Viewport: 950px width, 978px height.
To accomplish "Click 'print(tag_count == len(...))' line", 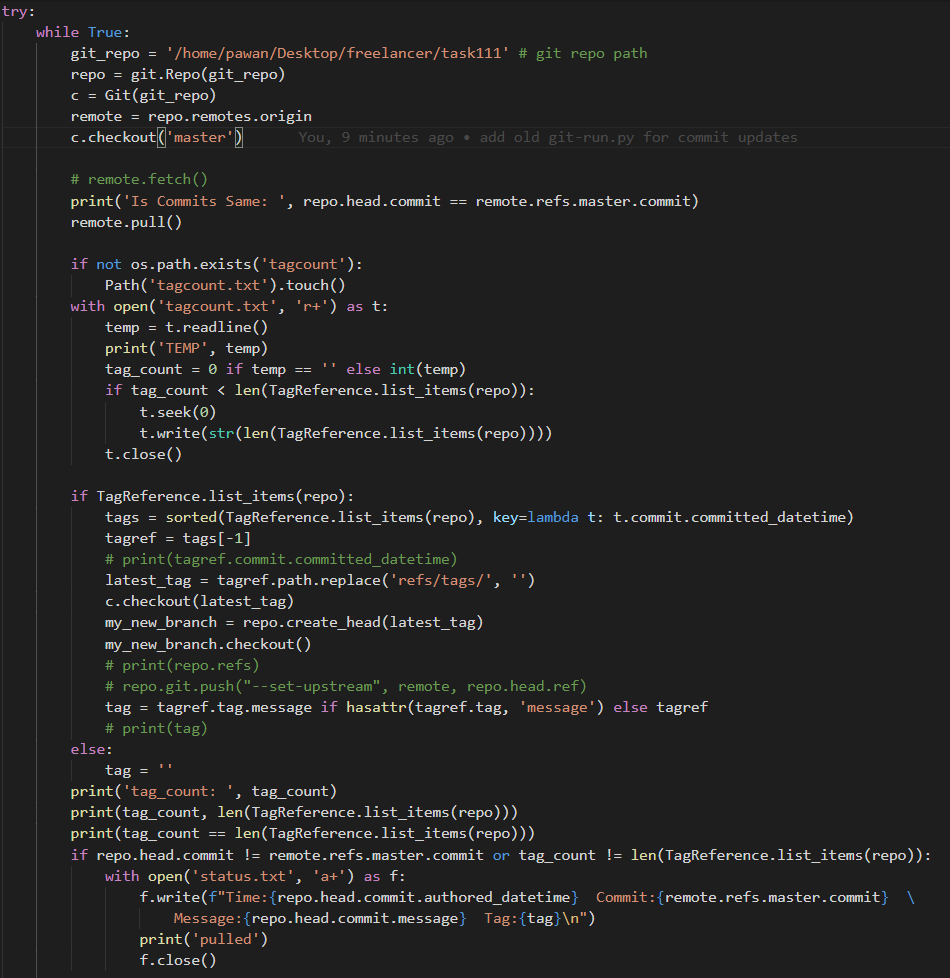I will coord(303,834).
